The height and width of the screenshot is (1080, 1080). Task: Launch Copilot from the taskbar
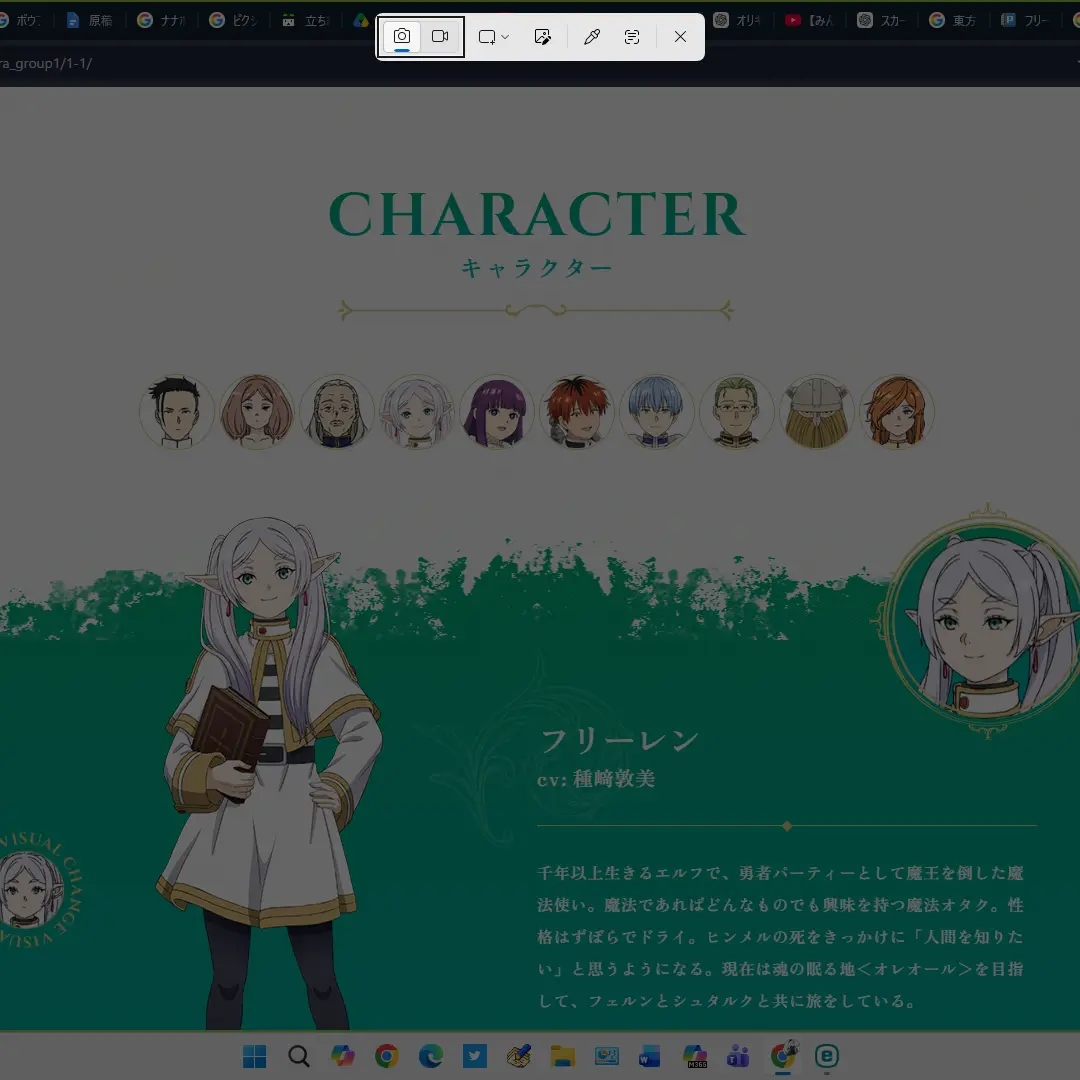[342, 1056]
